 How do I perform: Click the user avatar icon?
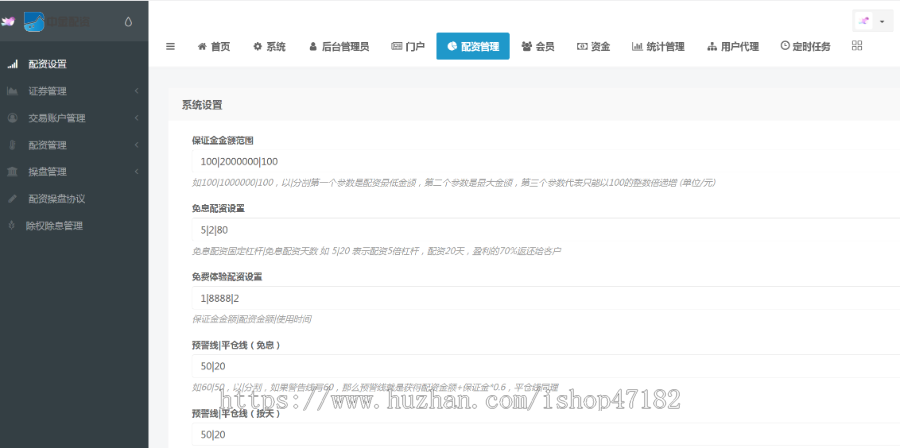click(x=864, y=21)
